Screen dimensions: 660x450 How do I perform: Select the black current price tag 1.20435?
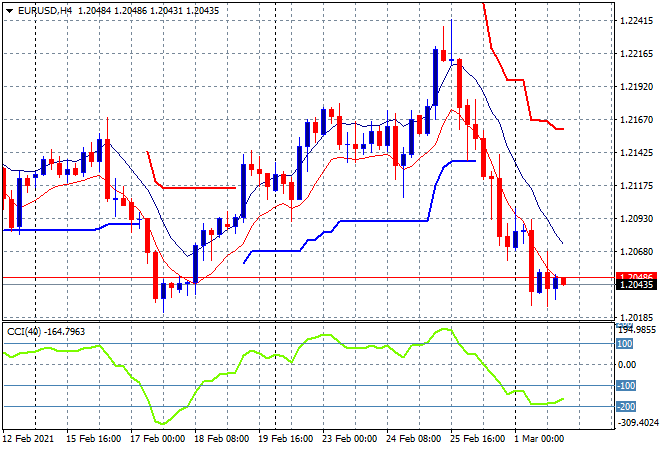click(x=636, y=285)
